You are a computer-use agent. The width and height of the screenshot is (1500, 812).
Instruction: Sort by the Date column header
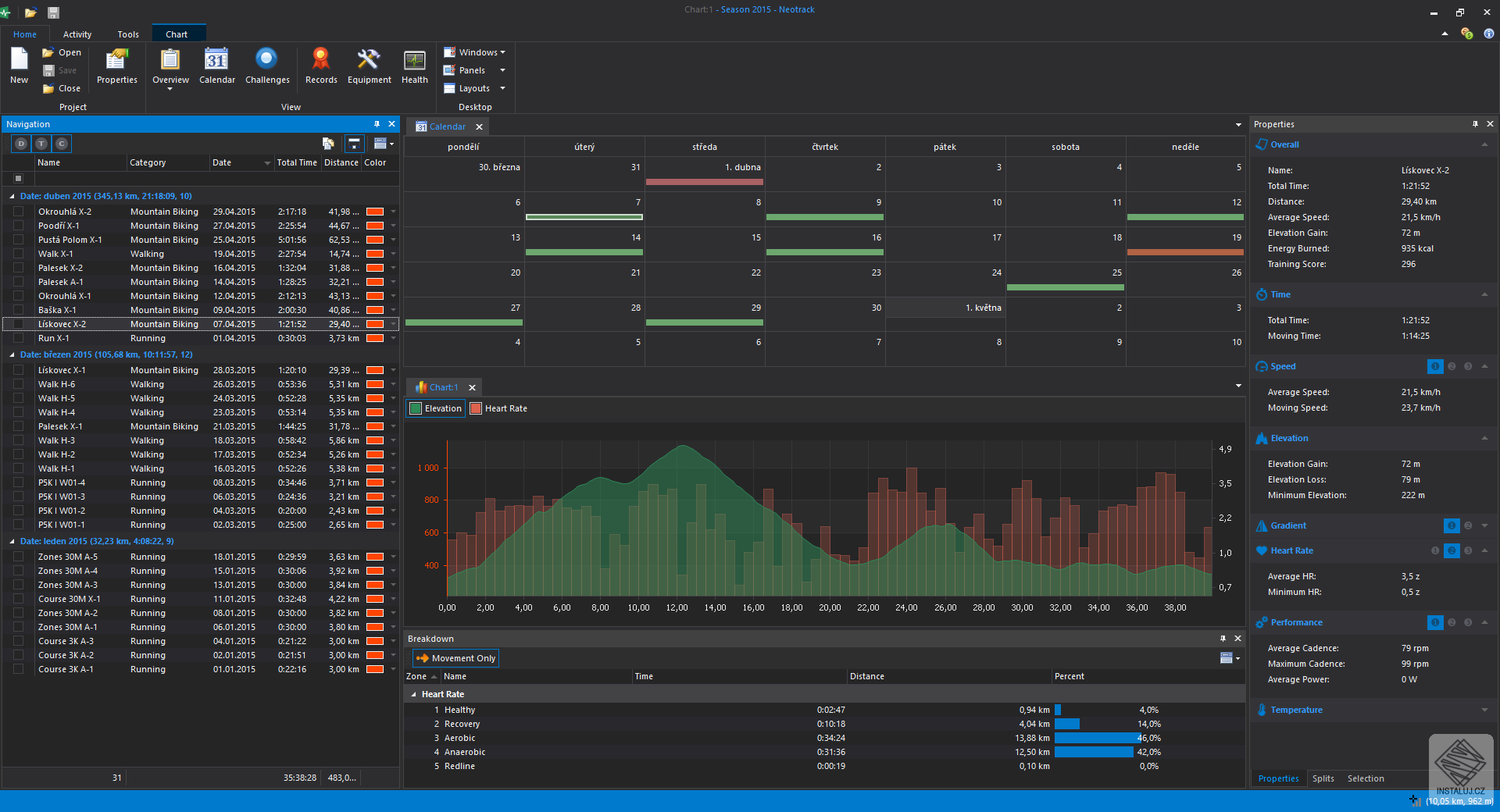pos(241,162)
